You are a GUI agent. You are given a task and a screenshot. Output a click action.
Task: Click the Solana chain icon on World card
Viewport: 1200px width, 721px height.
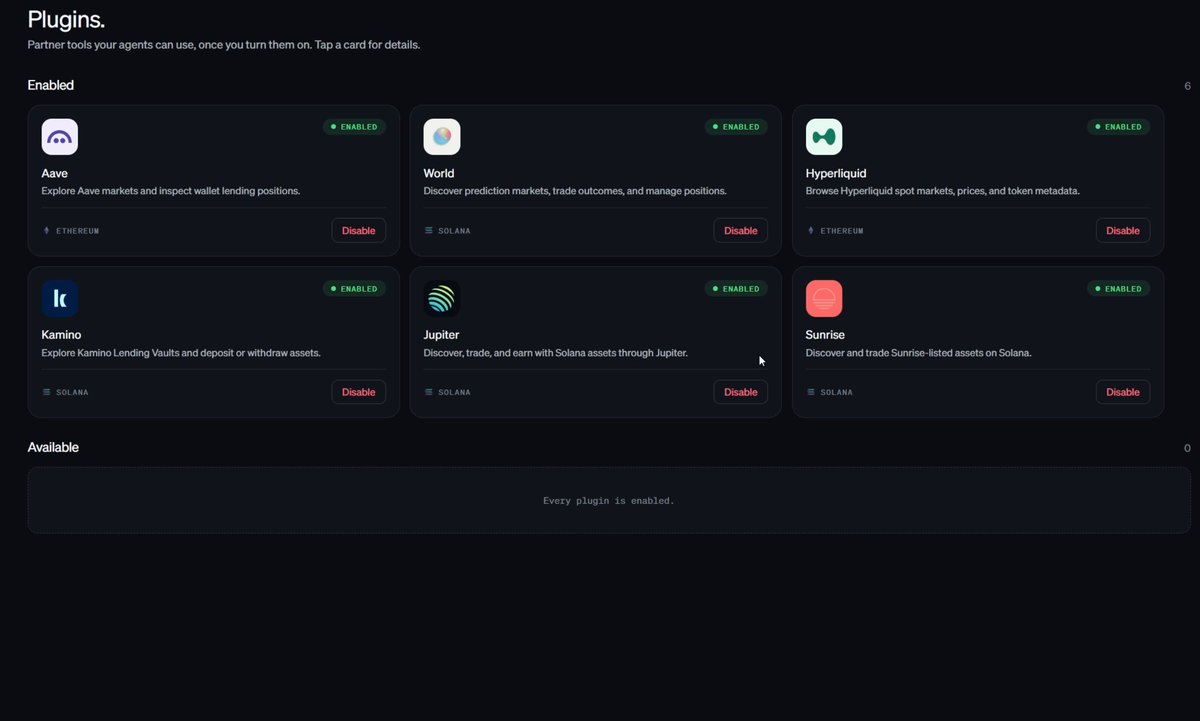click(429, 231)
